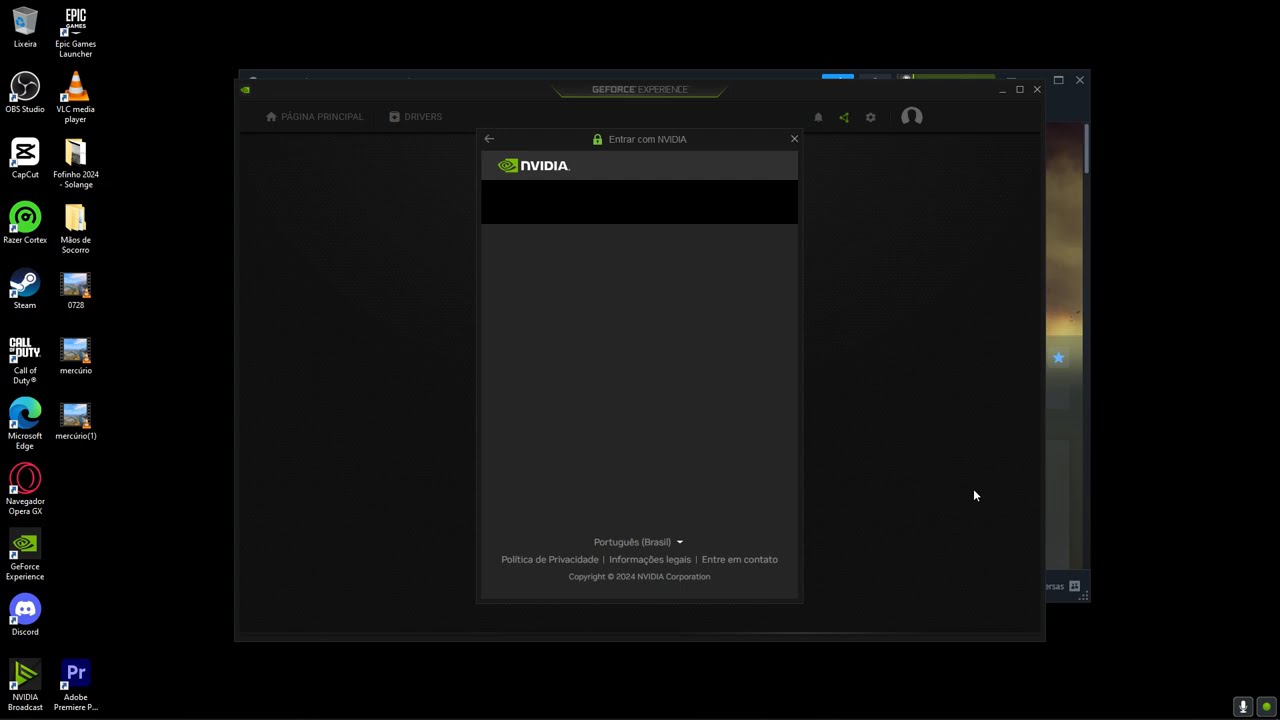
Task: Select the mercúrio(1) video file
Action: point(75,419)
